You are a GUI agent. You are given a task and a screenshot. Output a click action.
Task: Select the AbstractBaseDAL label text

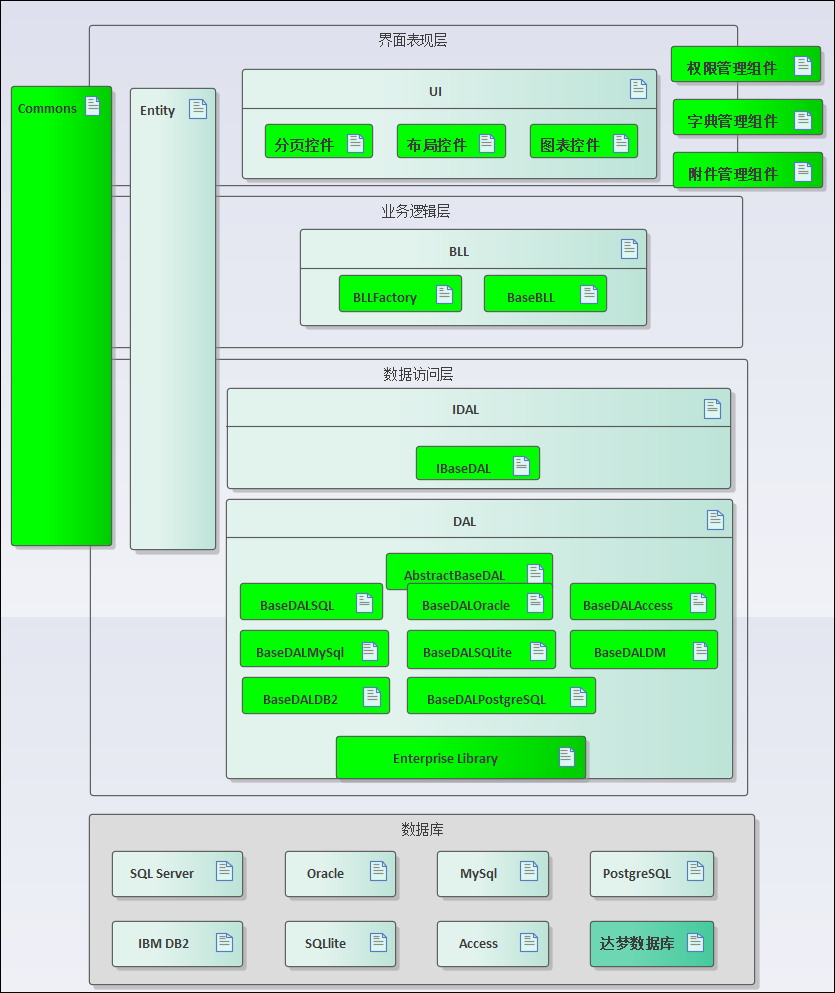[x=455, y=576]
